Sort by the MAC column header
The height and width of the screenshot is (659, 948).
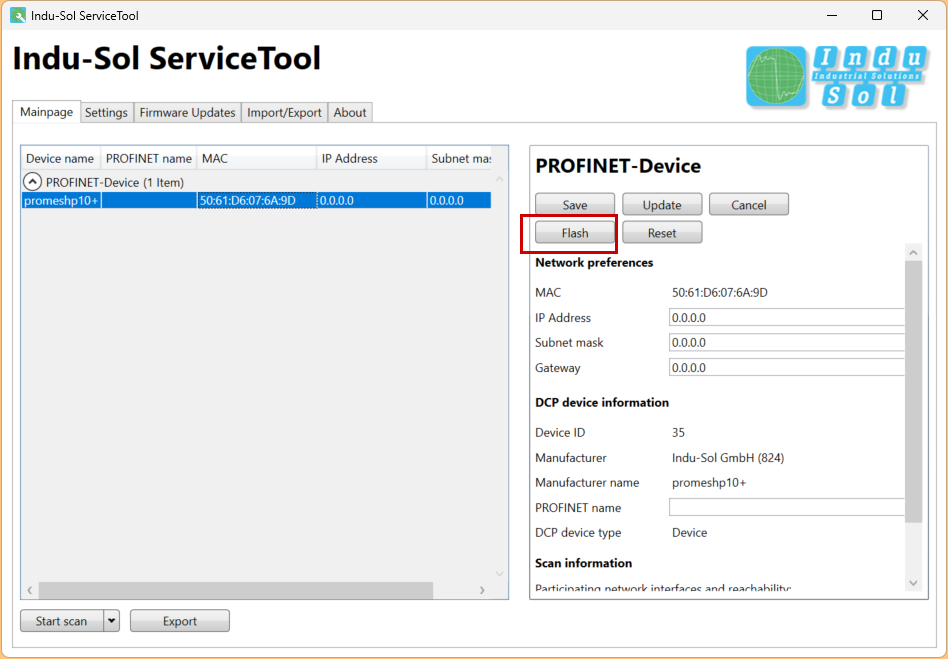[x=256, y=158]
